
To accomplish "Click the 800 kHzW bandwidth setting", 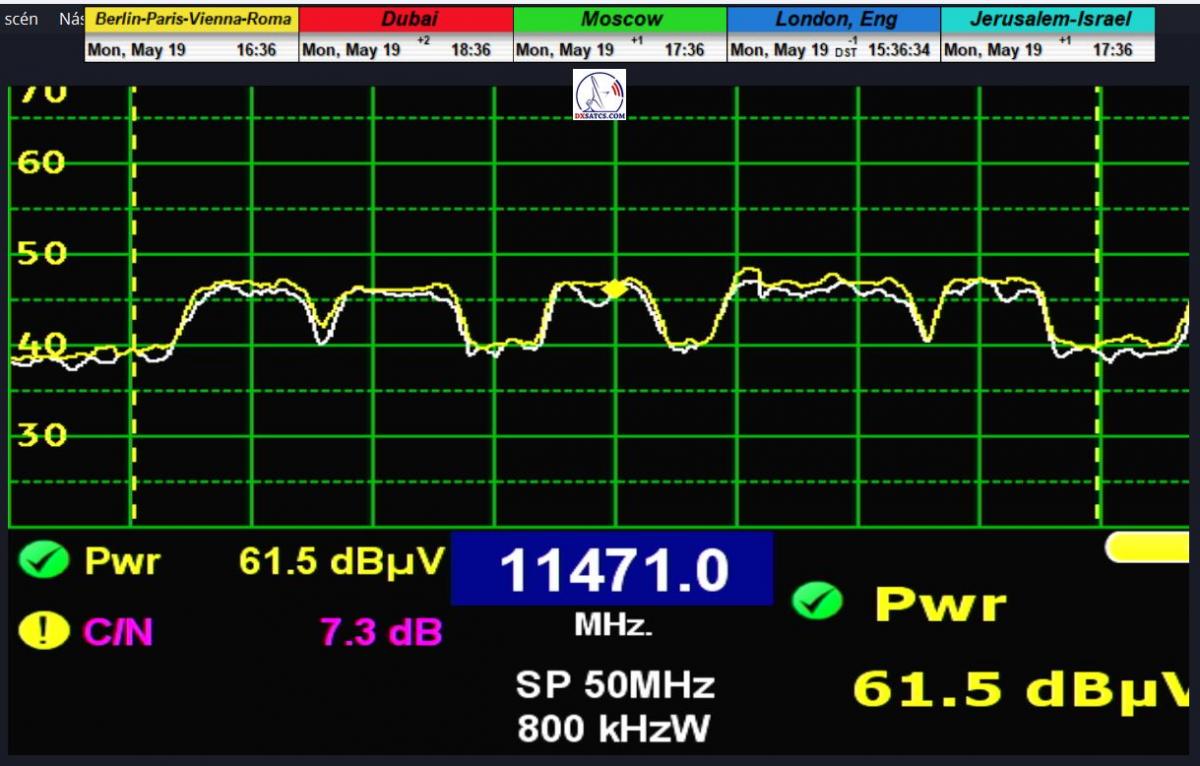I will tap(615, 729).
